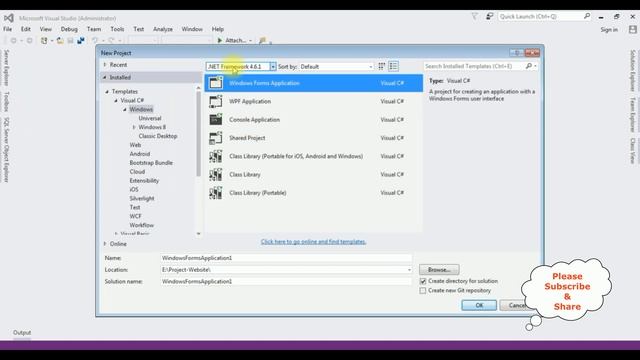Screen dimensions: 640x360
Task: Click the Solution name input field
Action: coord(286,282)
